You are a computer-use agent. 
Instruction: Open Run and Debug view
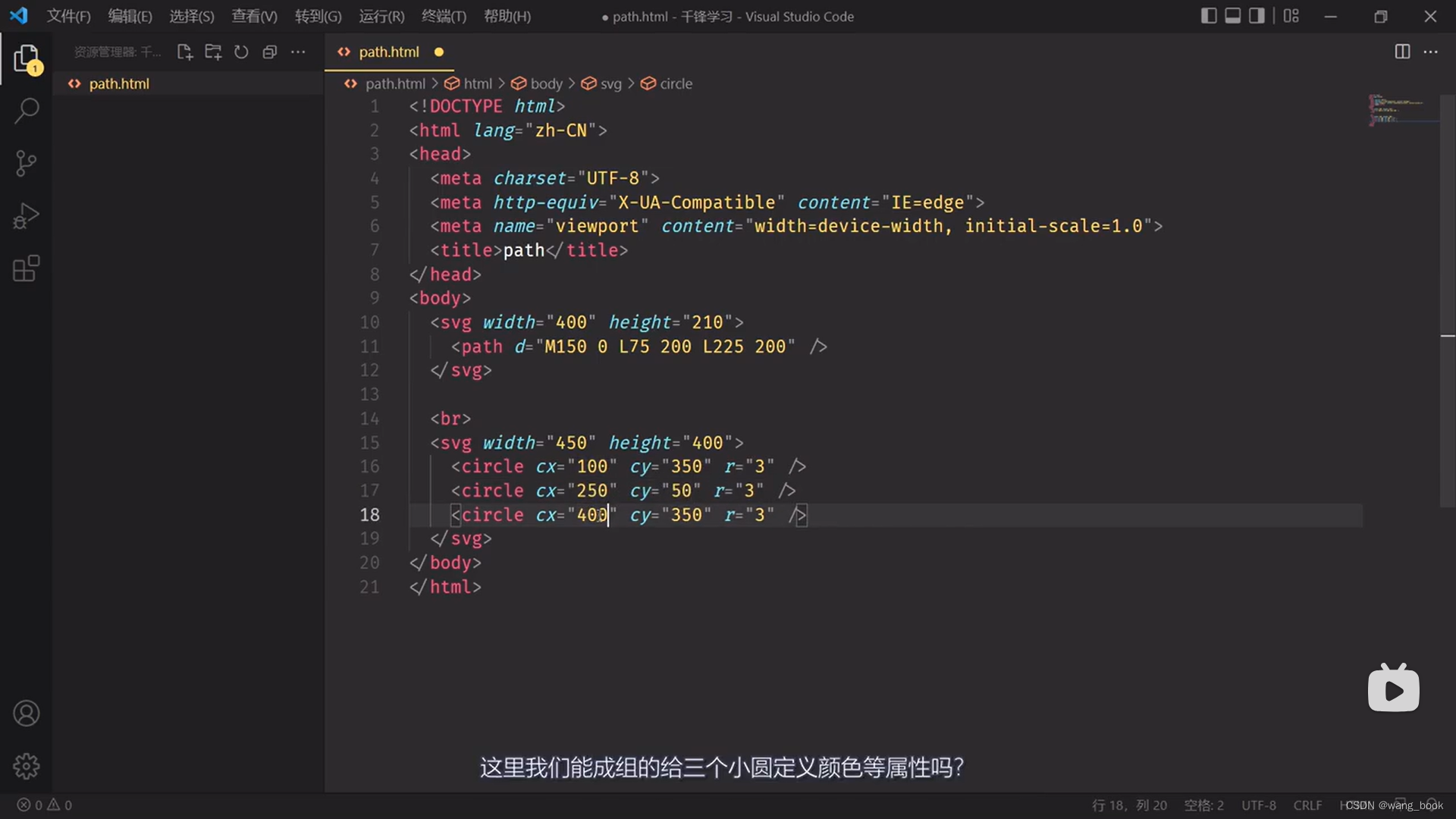pos(27,216)
